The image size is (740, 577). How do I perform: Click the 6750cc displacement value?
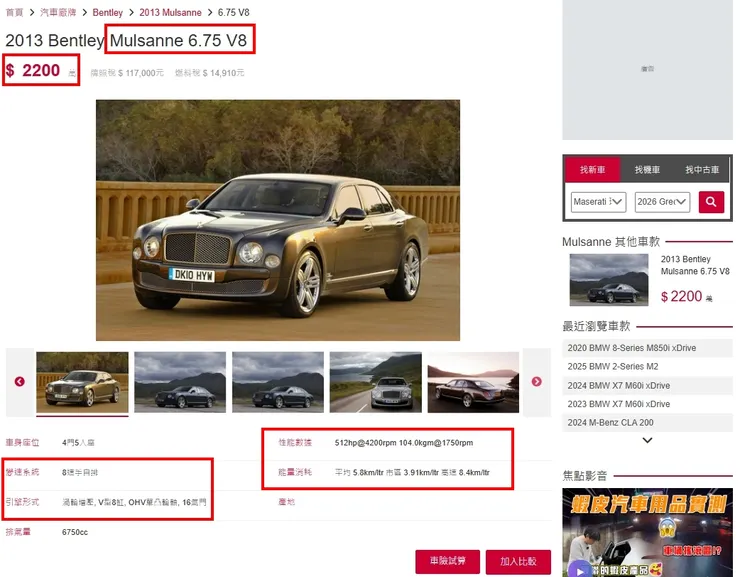pos(75,532)
